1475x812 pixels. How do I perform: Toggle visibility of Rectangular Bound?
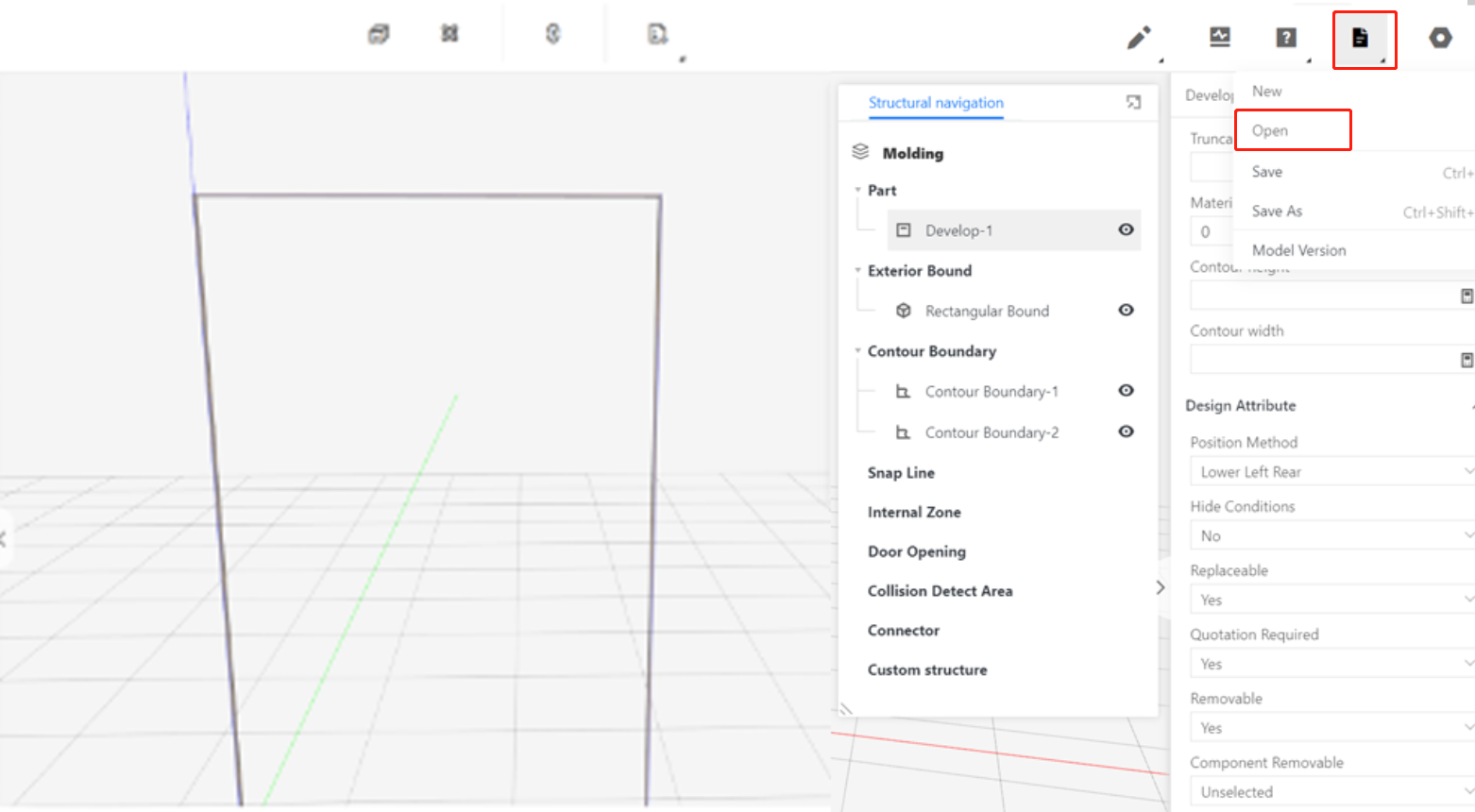pos(1126,310)
